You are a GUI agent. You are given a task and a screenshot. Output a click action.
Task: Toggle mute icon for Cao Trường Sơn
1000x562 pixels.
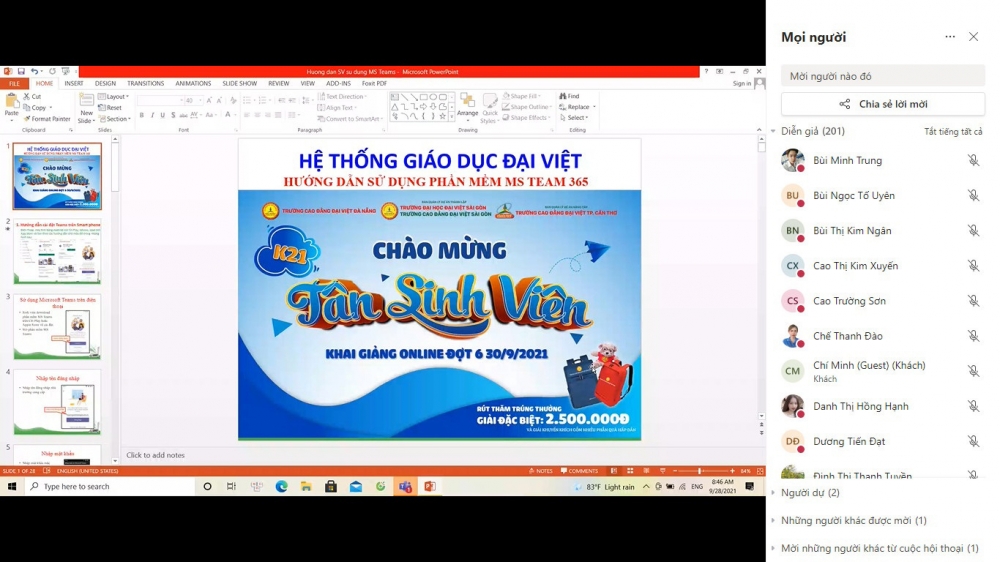click(973, 301)
